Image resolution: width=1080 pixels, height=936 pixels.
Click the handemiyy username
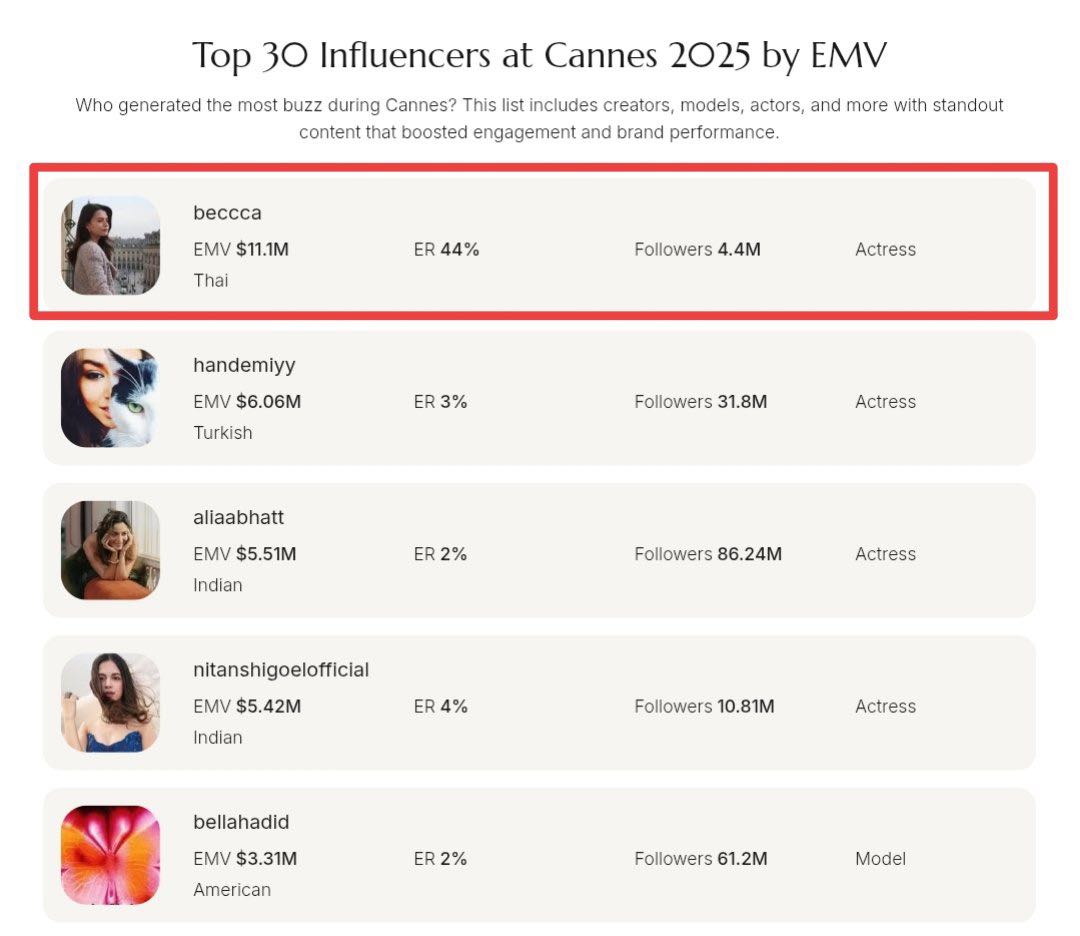pos(244,366)
